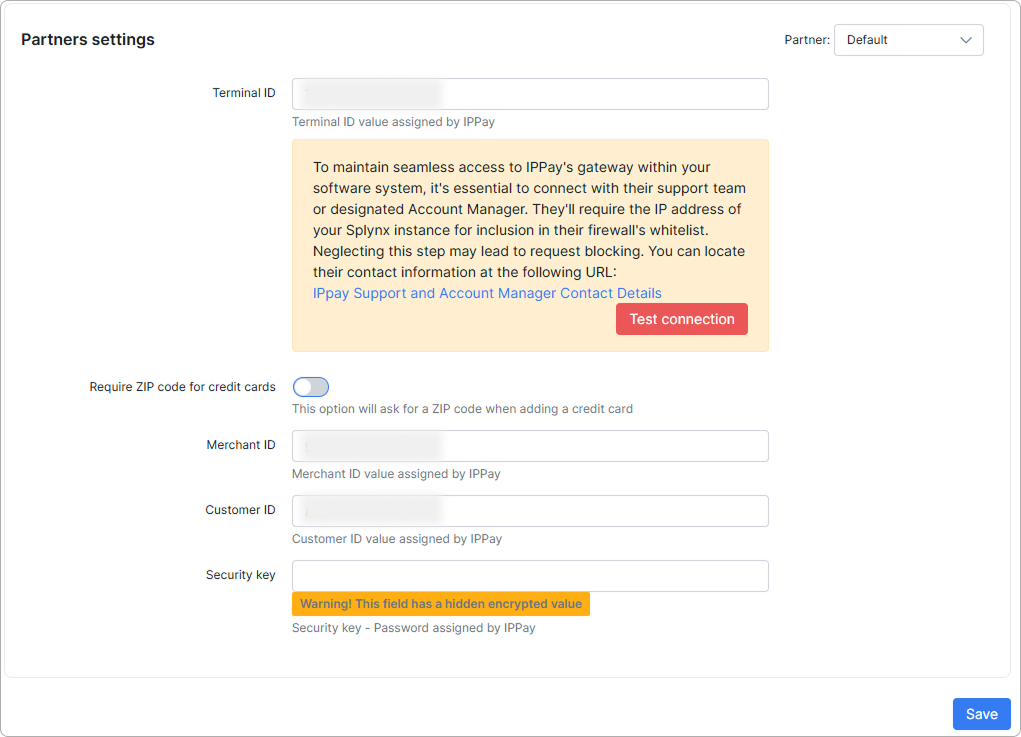
Task: Click the 'Partner:' label
Action: 807,40
